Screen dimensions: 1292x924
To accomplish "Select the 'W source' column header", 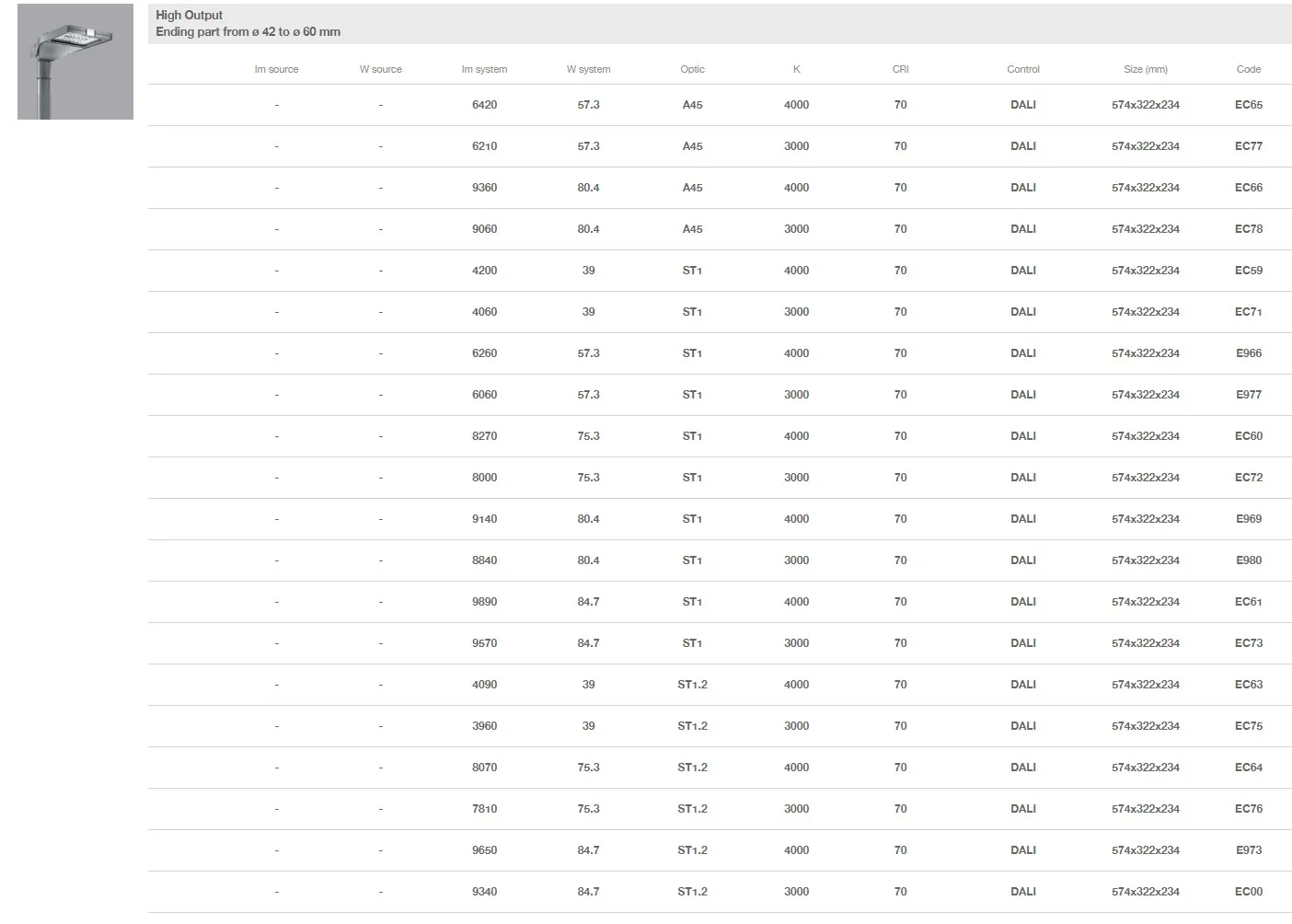I will coord(380,69).
